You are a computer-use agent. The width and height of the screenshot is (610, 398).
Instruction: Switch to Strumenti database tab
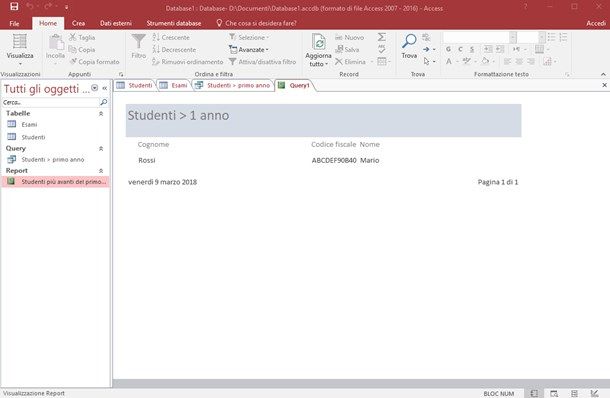[174, 23]
